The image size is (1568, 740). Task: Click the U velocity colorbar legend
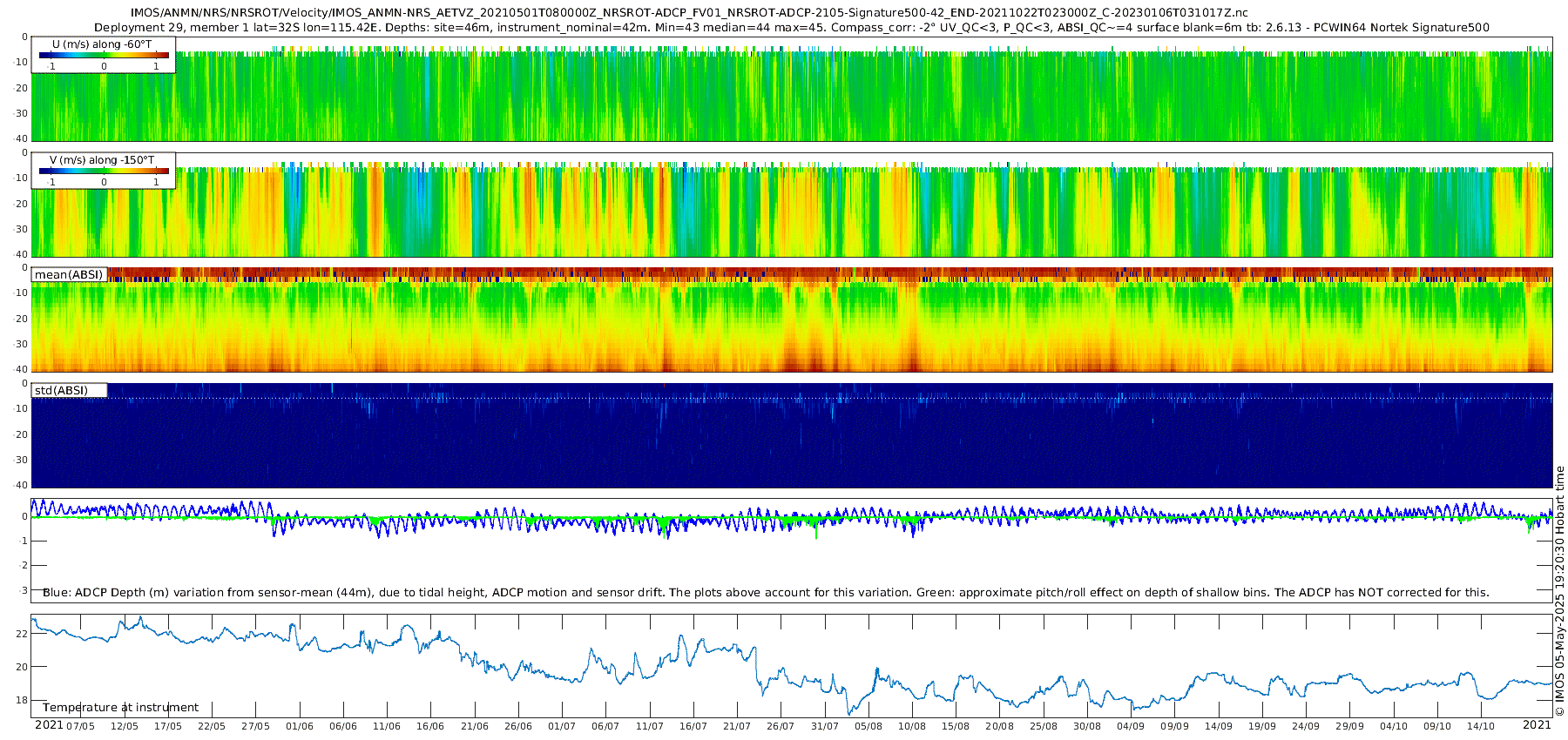coord(104,55)
